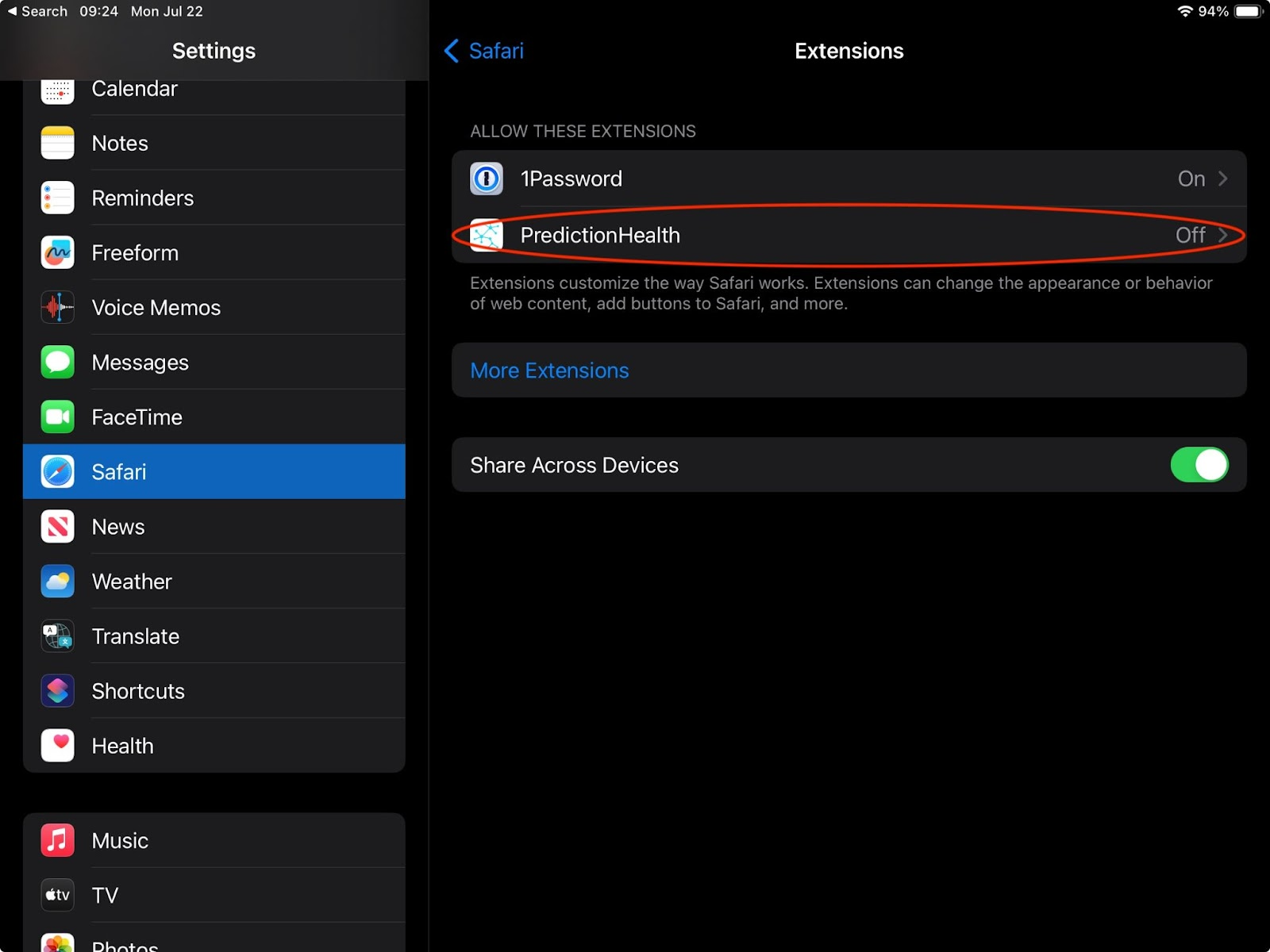Open Freeform settings
The height and width of the screenshot is (952, 1270).
click(214, 252)
